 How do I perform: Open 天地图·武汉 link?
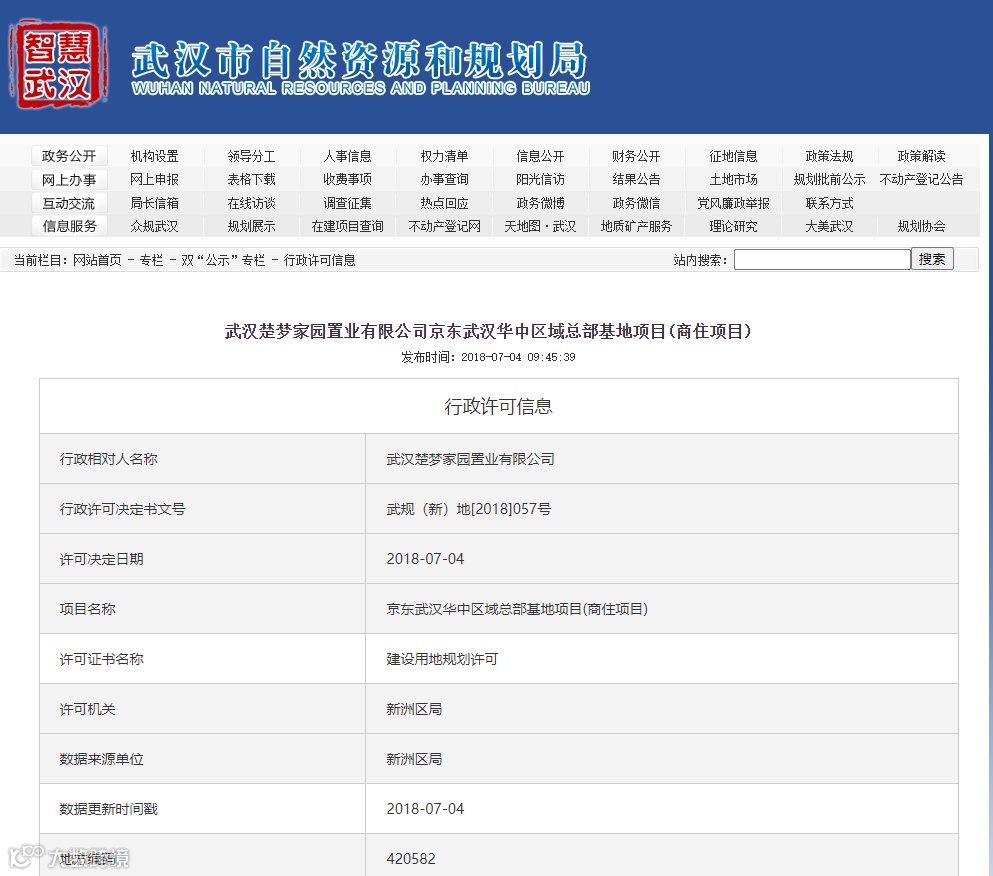coord(540,226)
